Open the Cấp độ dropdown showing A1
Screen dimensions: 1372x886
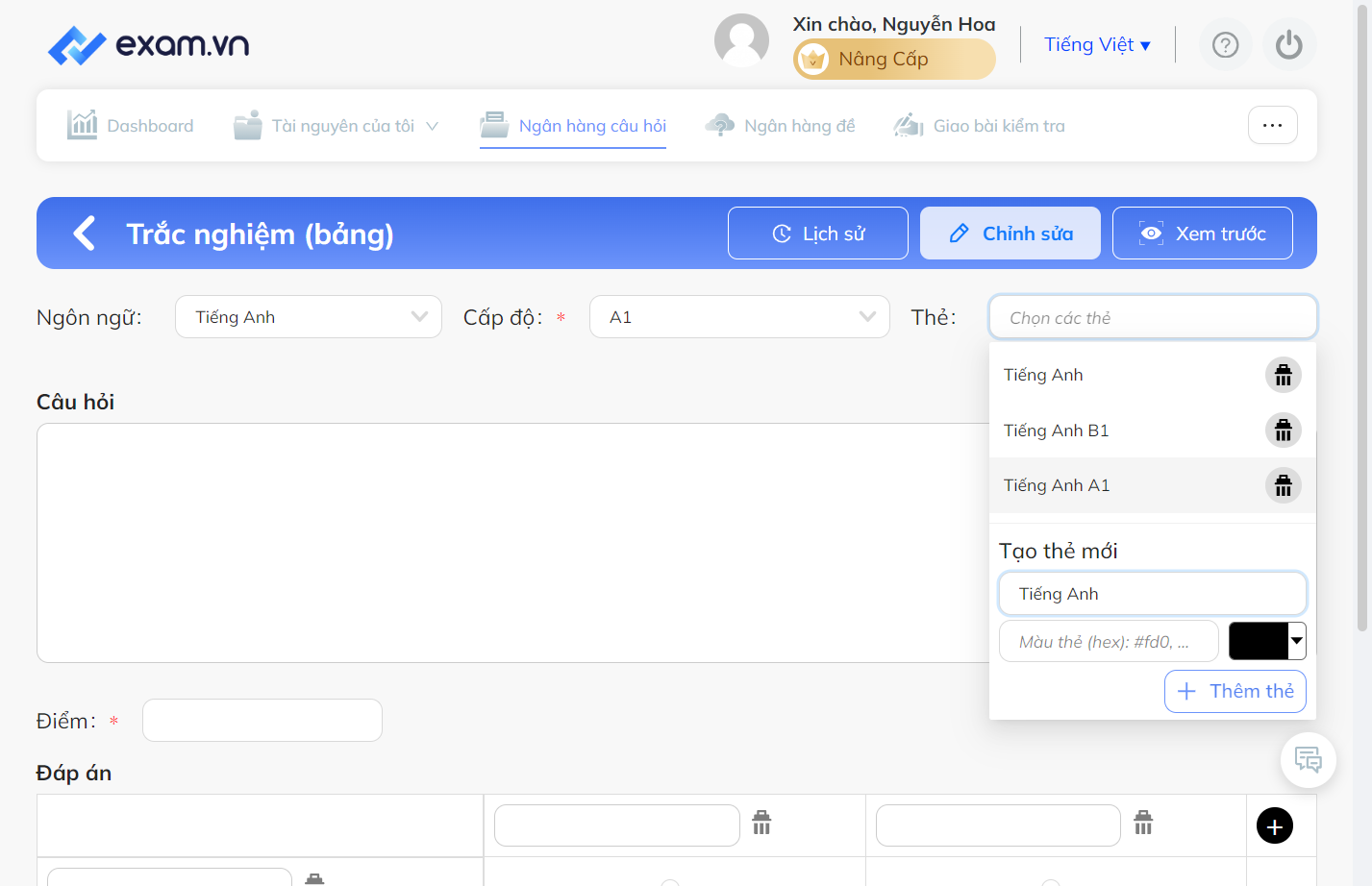click(x=739, y=317)
